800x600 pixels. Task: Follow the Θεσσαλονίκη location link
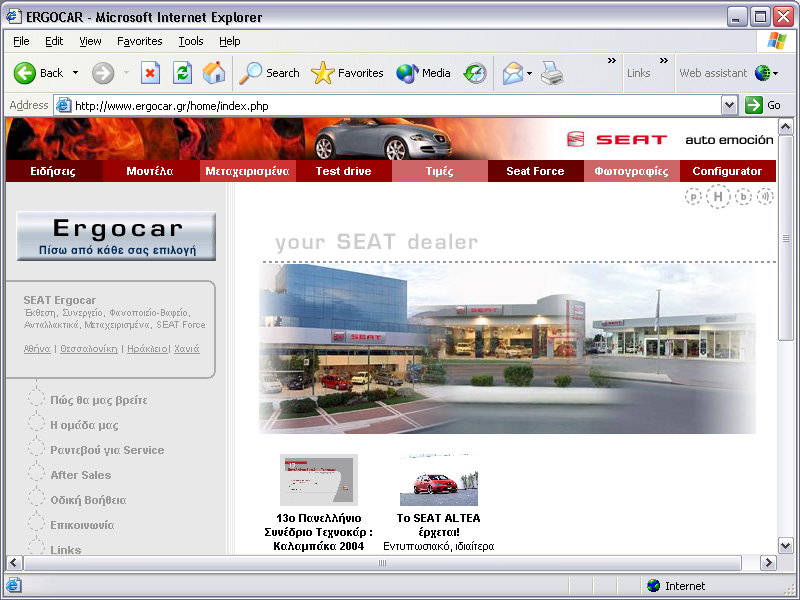coord(89,349)
